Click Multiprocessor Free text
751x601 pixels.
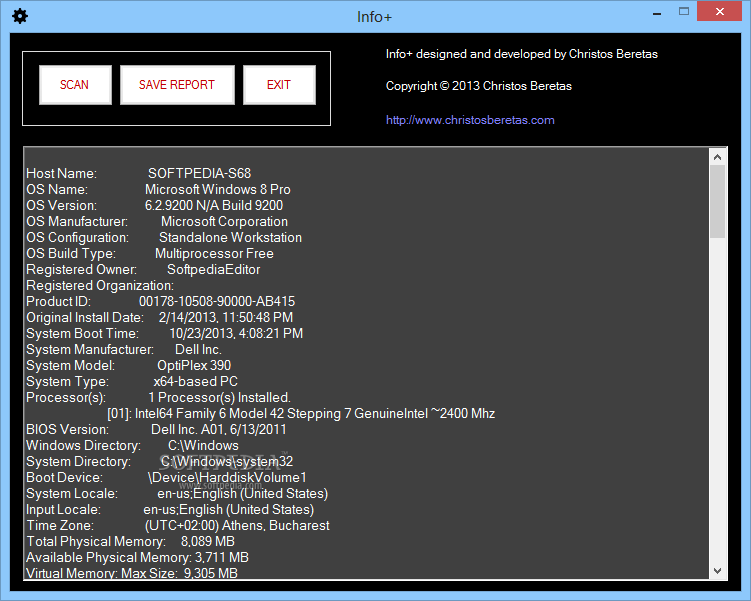click(214, 254)
